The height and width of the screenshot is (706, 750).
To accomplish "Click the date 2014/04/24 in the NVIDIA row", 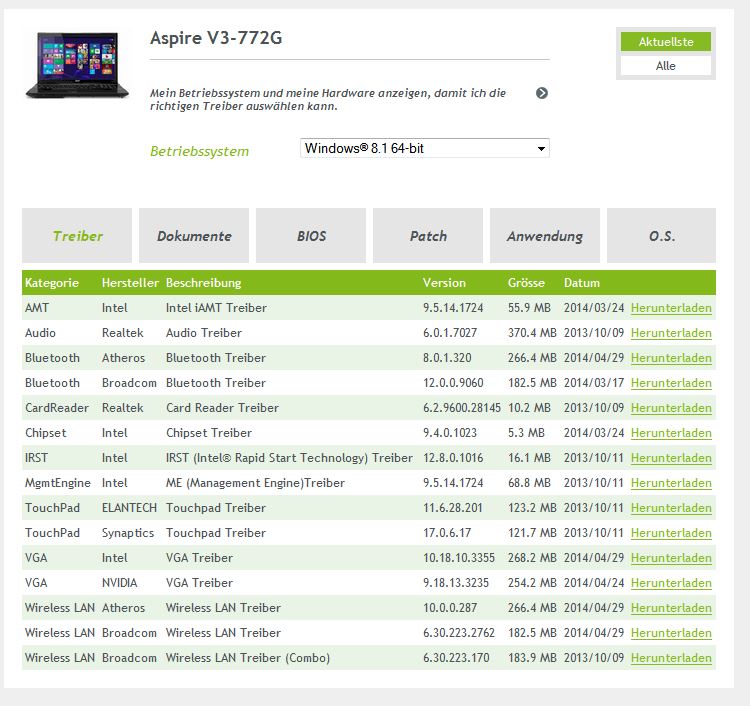I will pos(594,583).
